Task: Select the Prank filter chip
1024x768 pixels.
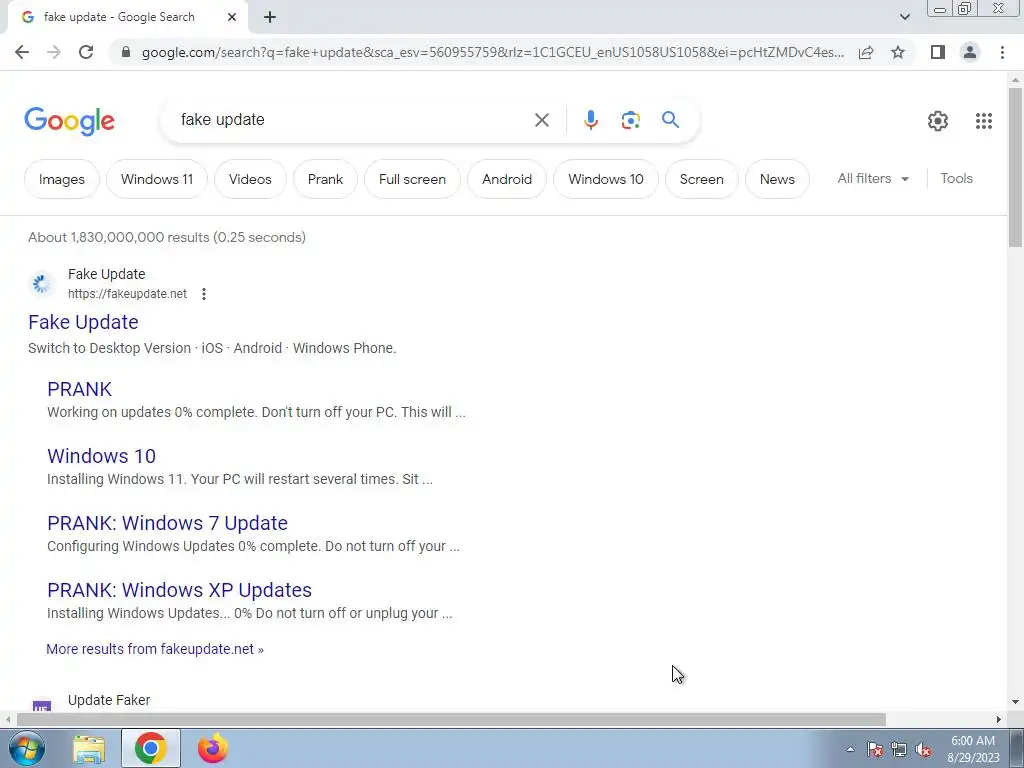Action: [325, 179]
